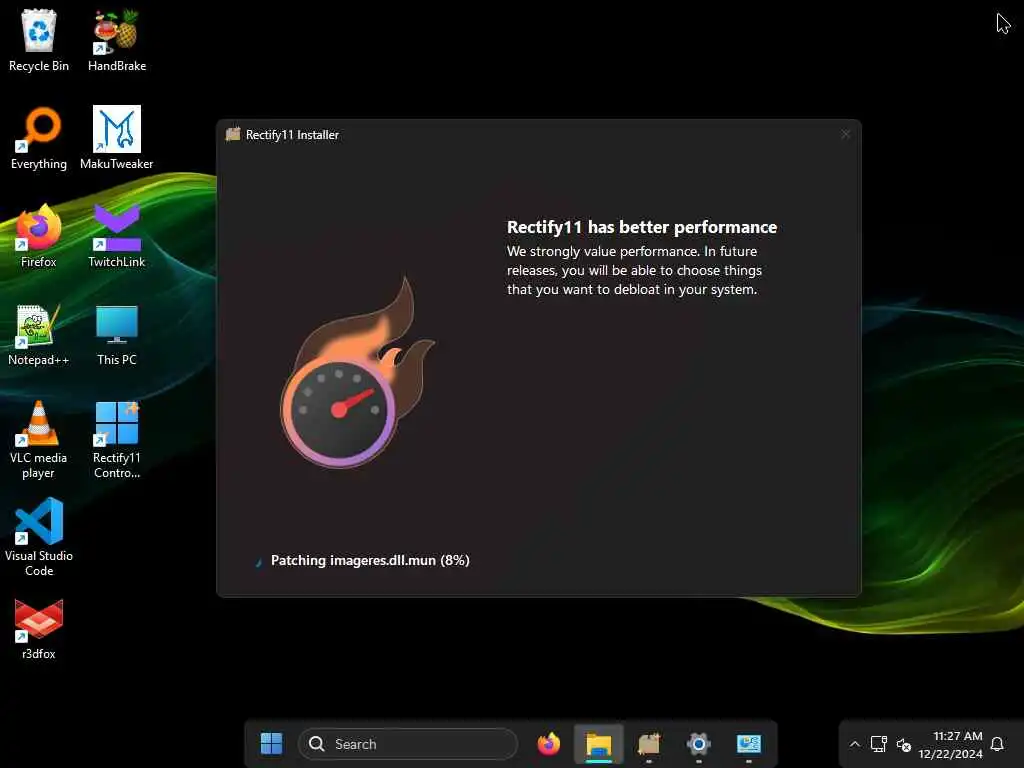Open the Settings gear taskbar icon
The image size is (1024, 768).
698,743
